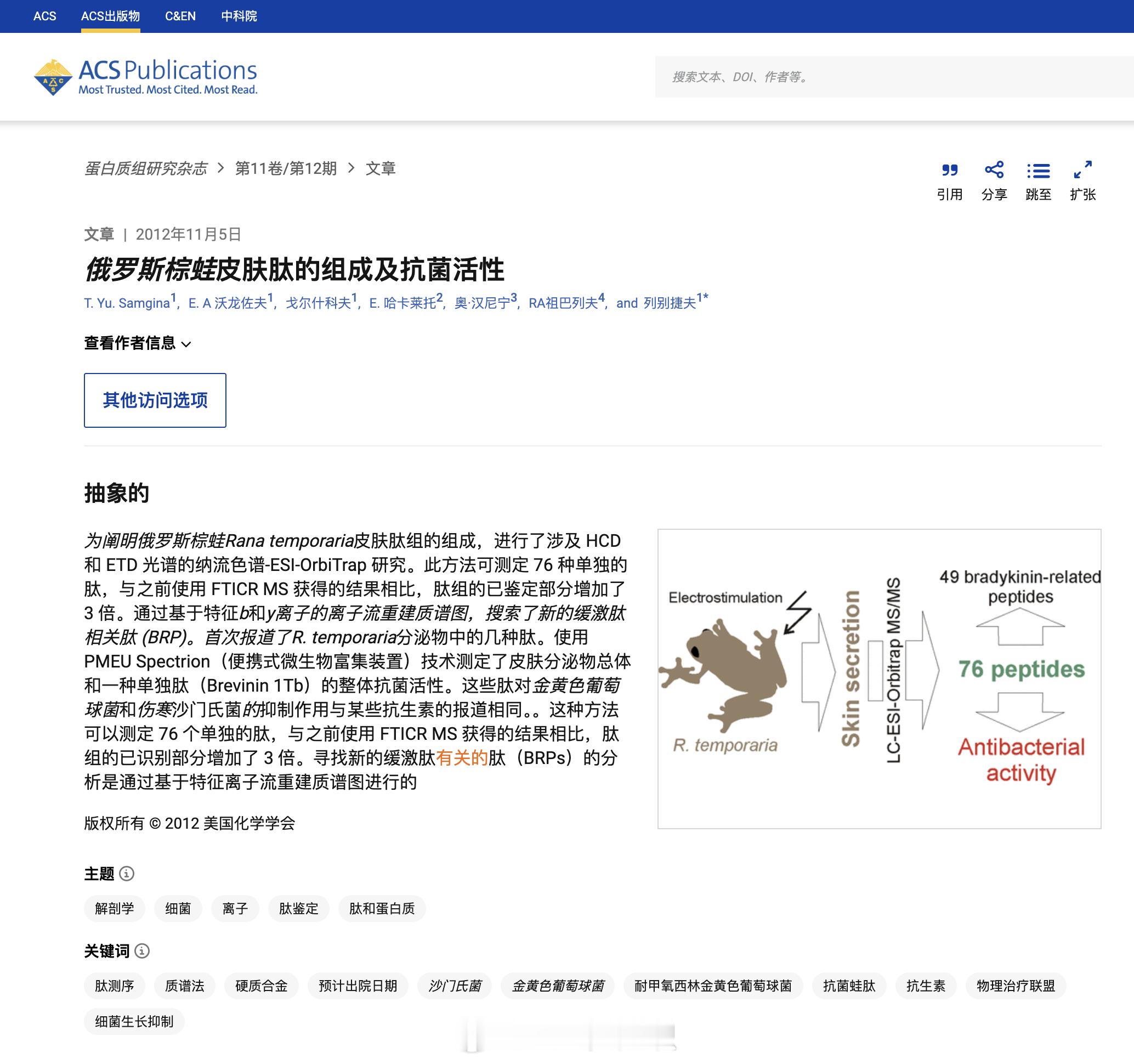The width and height of the screenshot is (1134, 1064).
Task: Click the 硬质合金 keyword tag
Action: click(261, 986)
